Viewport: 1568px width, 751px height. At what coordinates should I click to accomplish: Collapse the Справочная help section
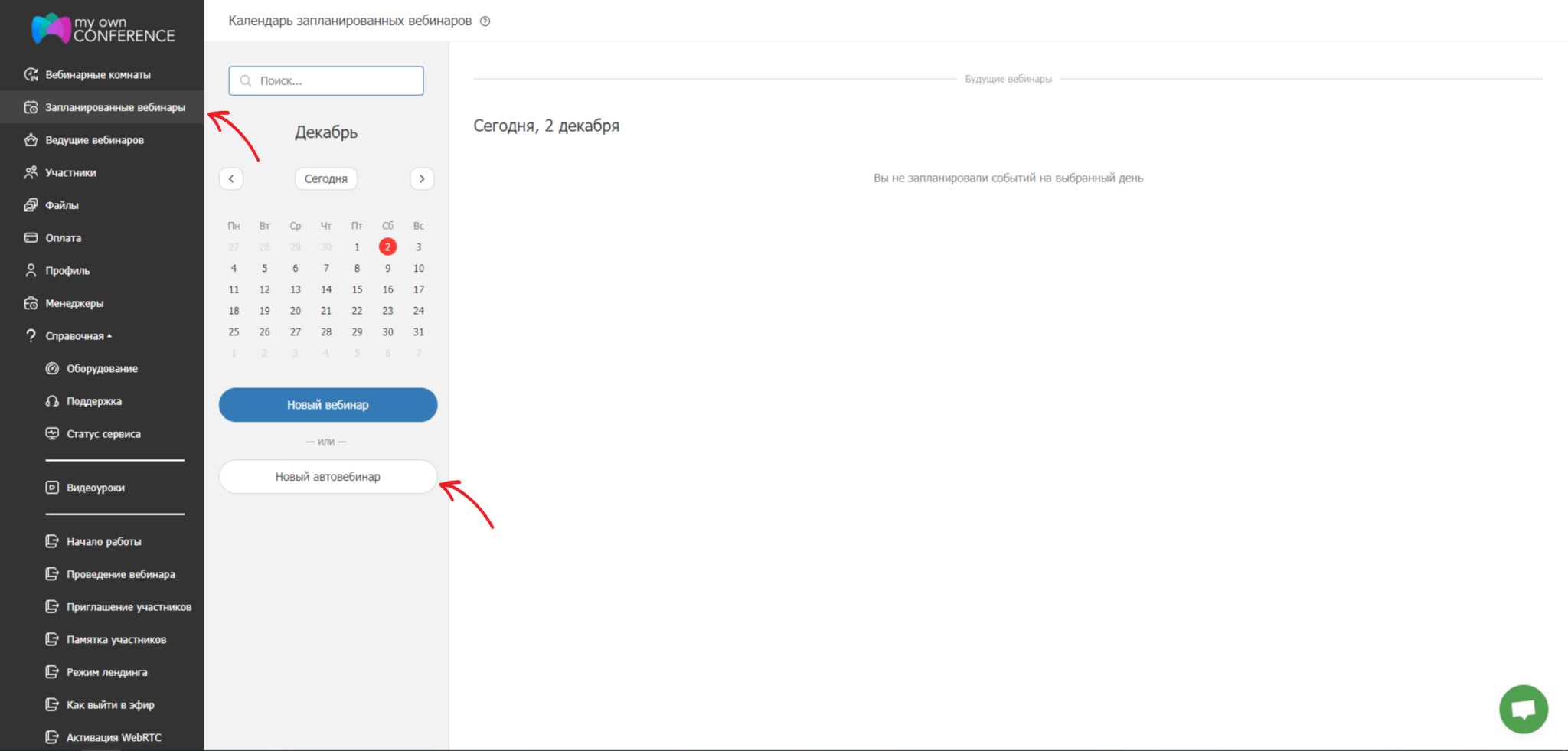(77, 336)
